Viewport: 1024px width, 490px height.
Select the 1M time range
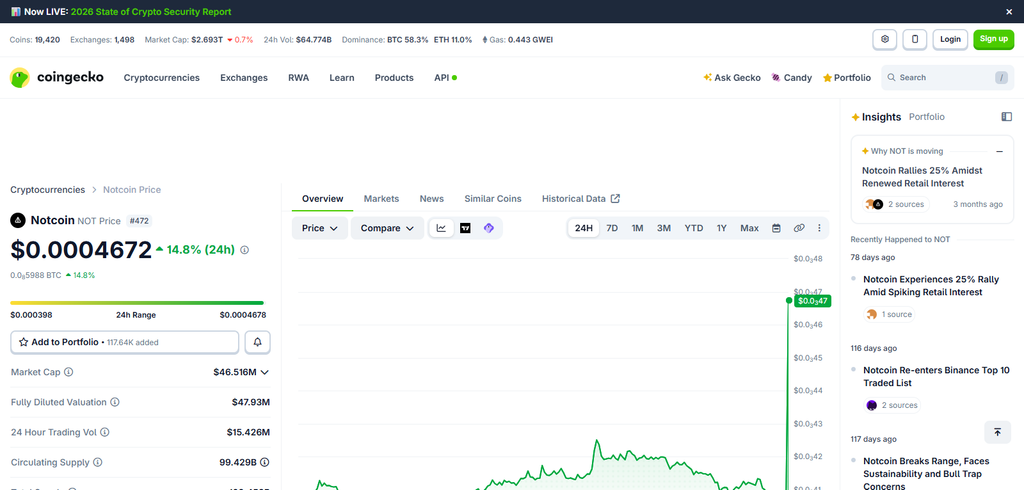coord(637,228)
